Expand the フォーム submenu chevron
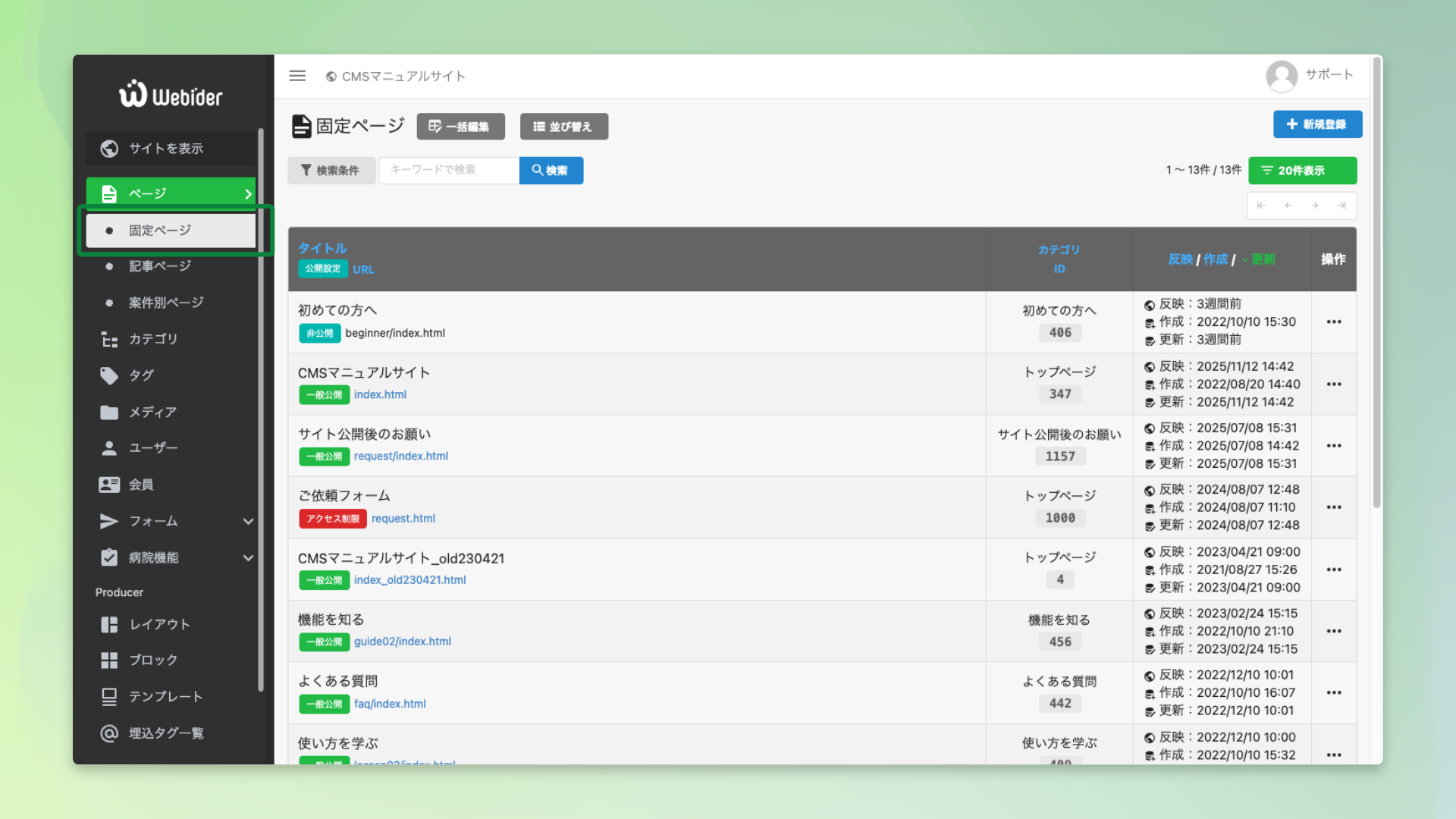Image resolution: width=1456 pixels, height=819 pixels. click(x=248, y=521)
